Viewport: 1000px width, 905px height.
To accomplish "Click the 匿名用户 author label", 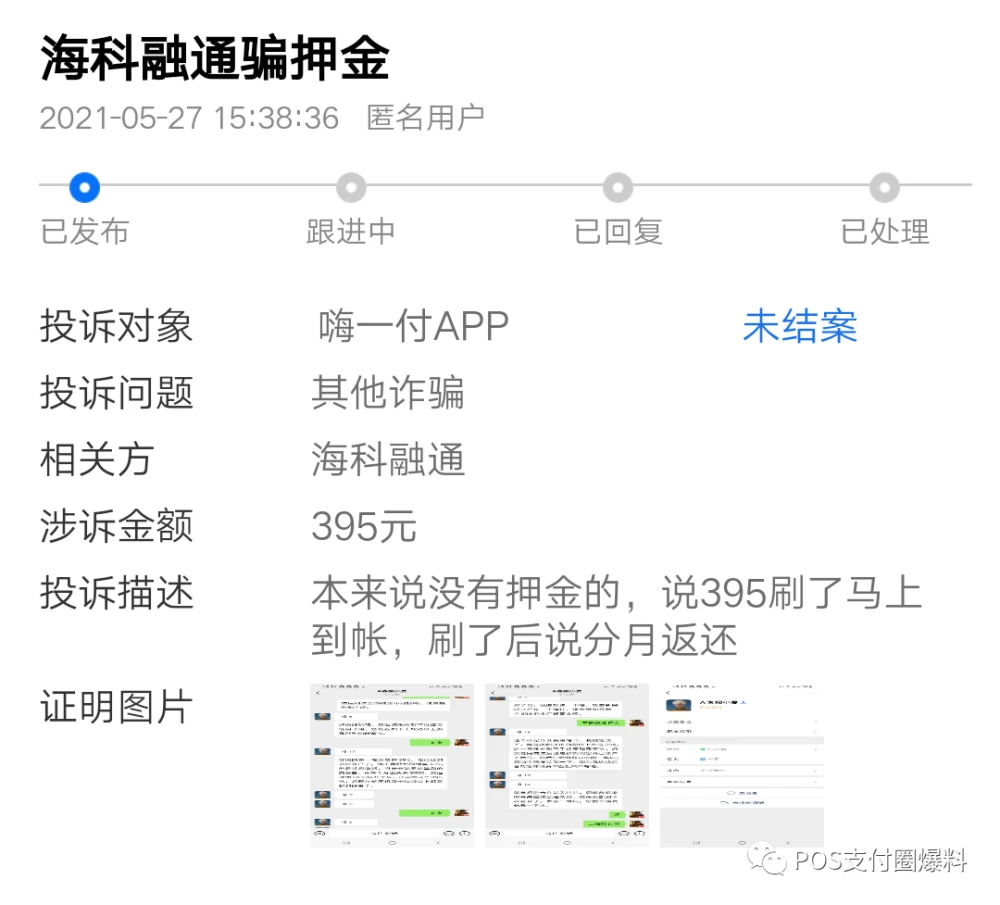I will click(x=425, y=118).
